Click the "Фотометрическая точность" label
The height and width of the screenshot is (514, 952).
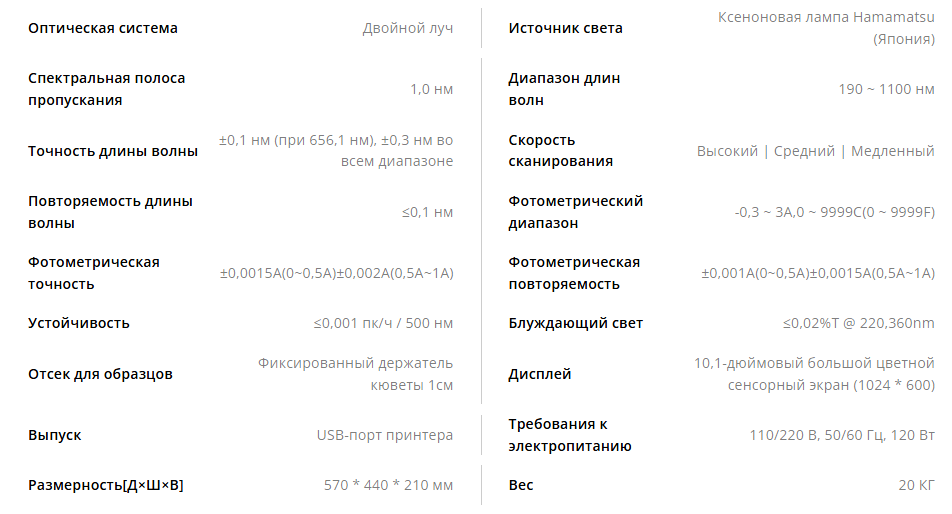(94, 273)
